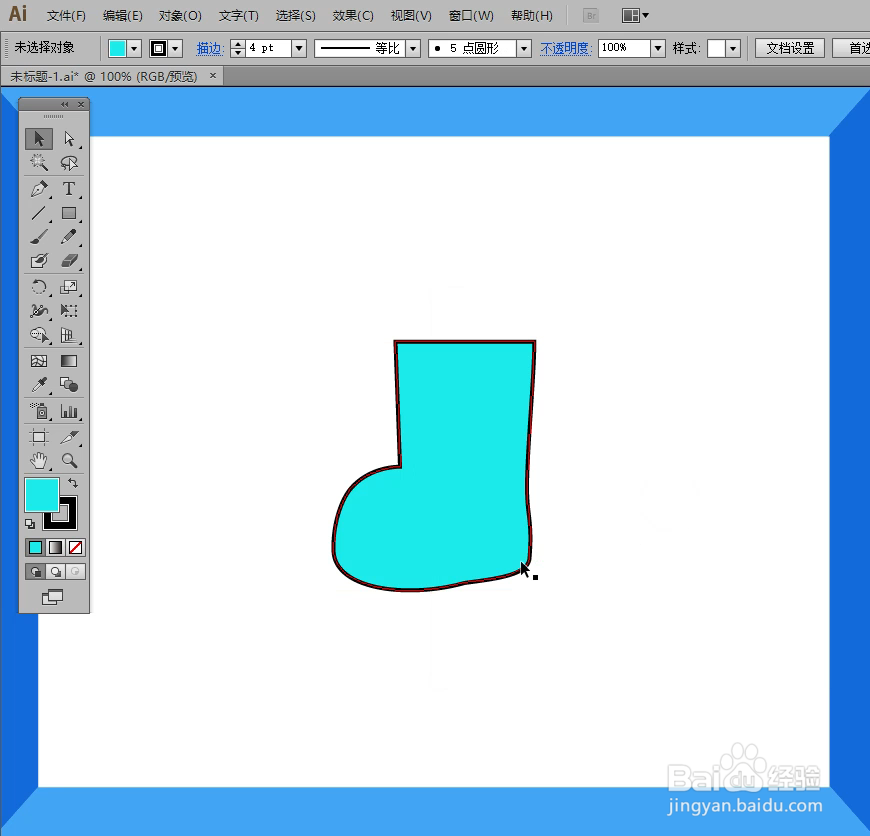
Task: Open the 文字(T) menu
Action: pyautogui.click(x=239, y=16)
